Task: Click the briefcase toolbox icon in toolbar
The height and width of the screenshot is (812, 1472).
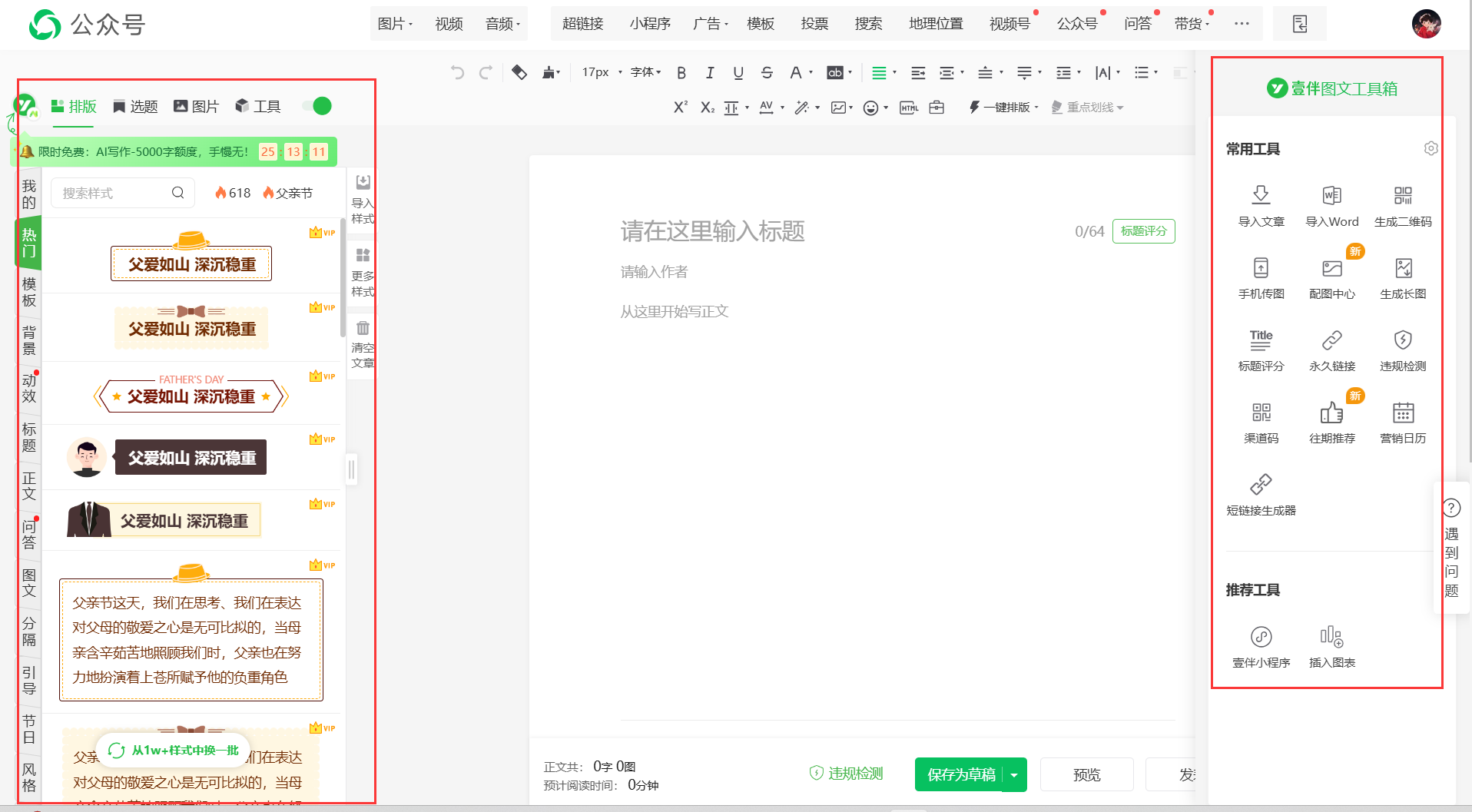Action: pos(937,108)
